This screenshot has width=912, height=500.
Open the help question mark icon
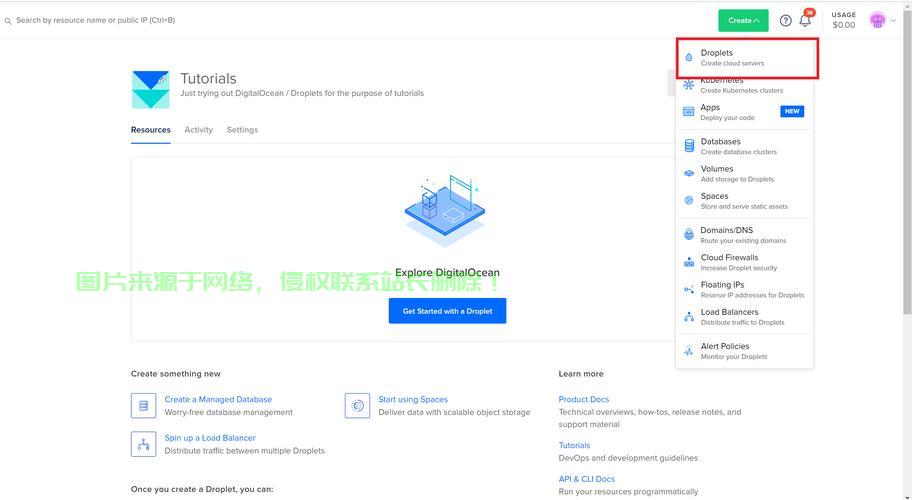785,21
